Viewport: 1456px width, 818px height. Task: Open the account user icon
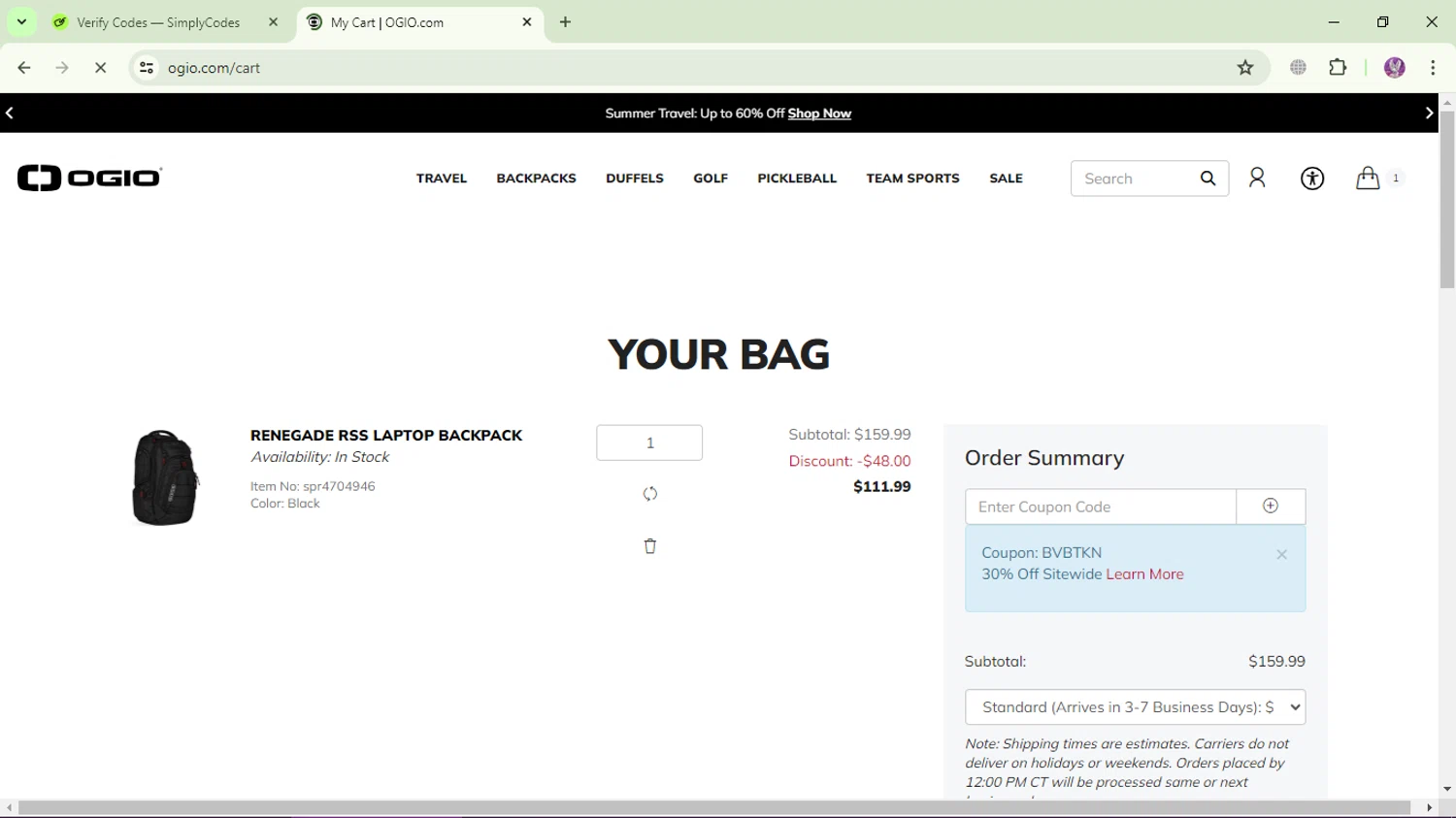tap(1257, 178)
